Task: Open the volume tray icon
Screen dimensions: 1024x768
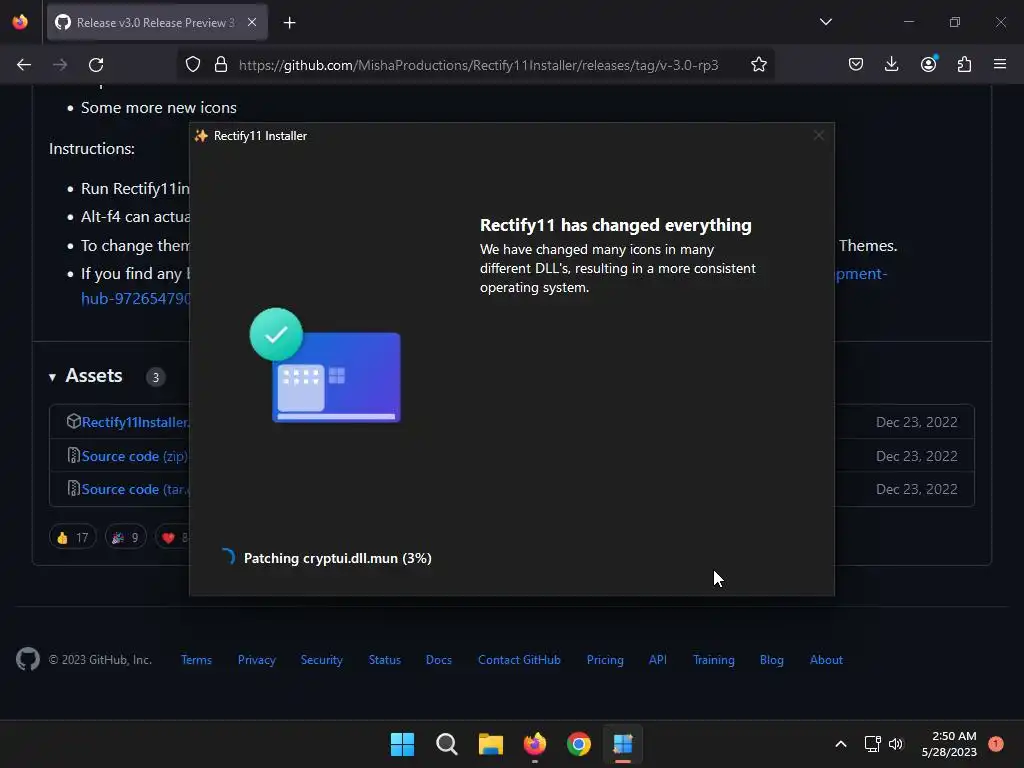Action: tap(895, 744)
